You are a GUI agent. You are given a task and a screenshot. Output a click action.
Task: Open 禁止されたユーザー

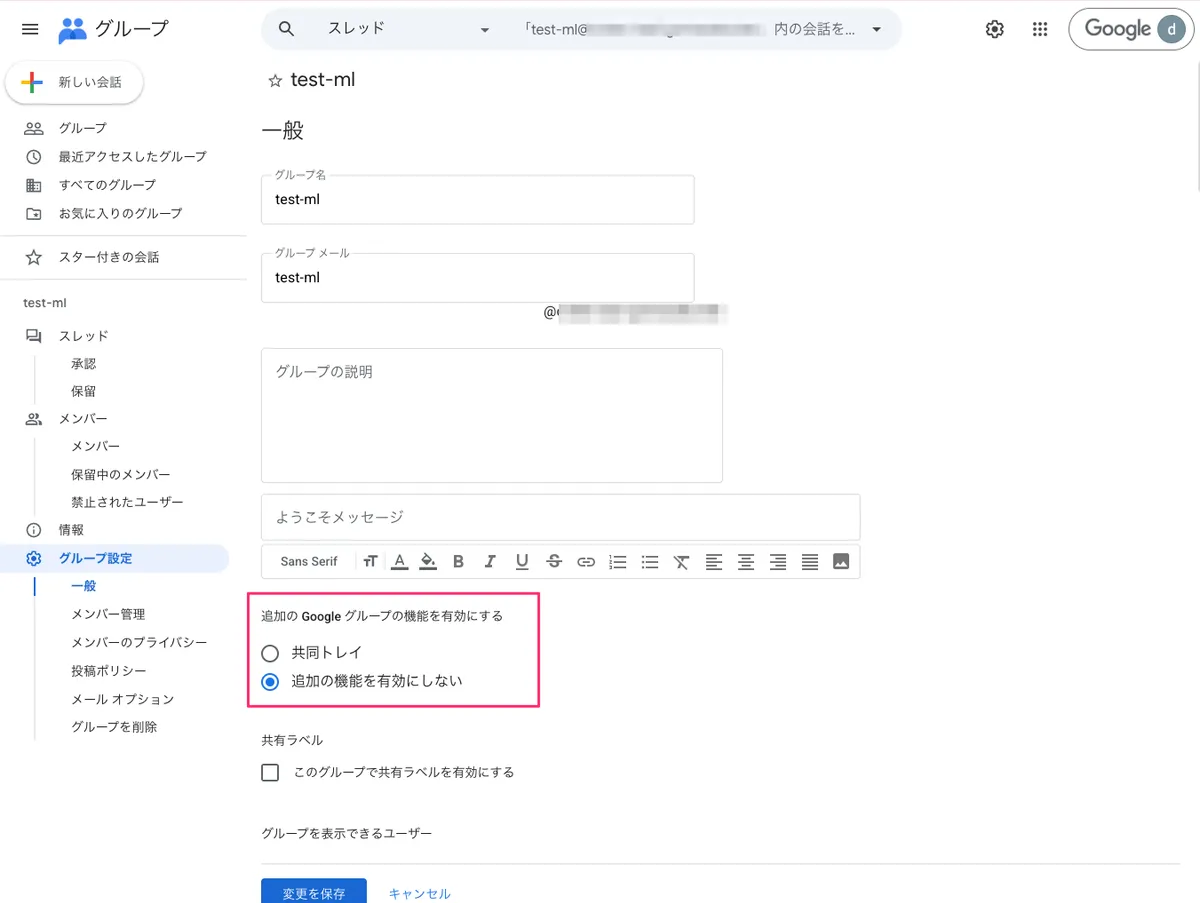point(127,502)
